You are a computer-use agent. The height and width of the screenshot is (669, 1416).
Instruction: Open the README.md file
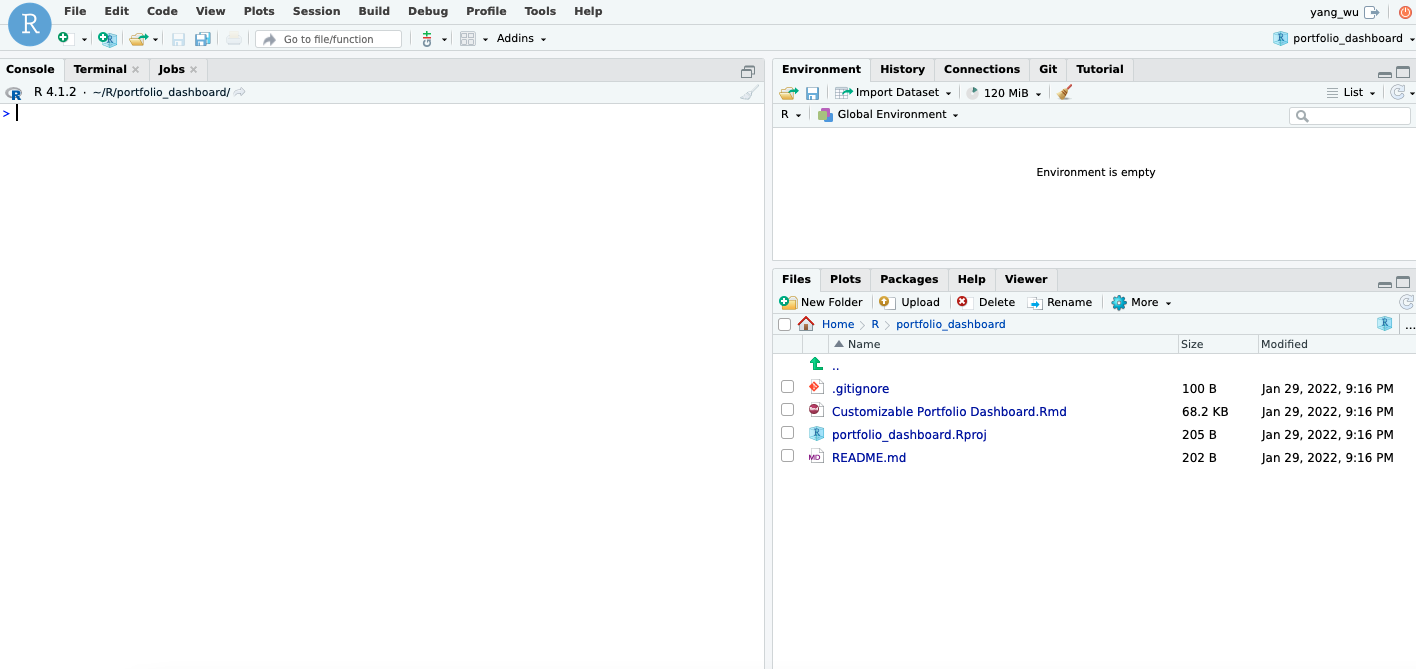(x=869, y=457)
